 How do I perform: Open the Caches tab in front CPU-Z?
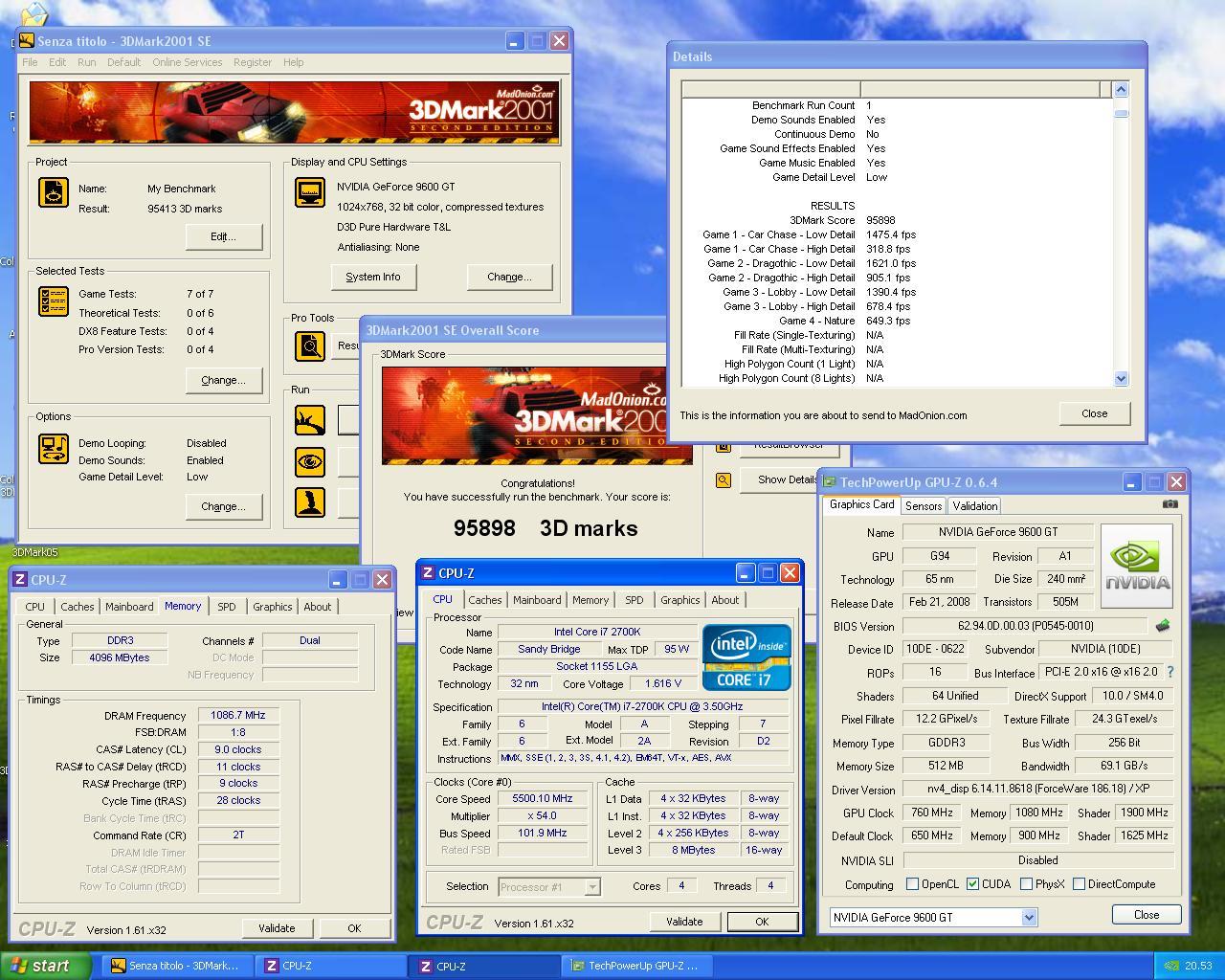484,600
